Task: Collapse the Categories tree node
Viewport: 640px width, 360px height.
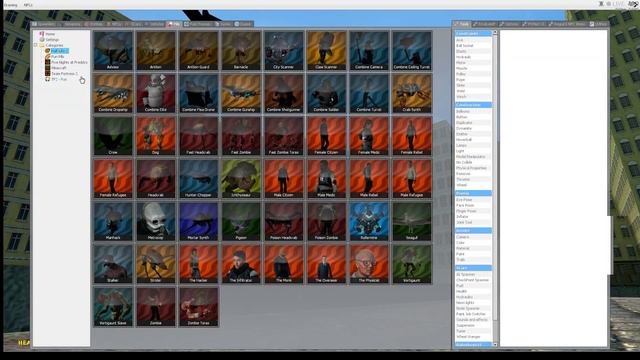Action: click(36, 45)
